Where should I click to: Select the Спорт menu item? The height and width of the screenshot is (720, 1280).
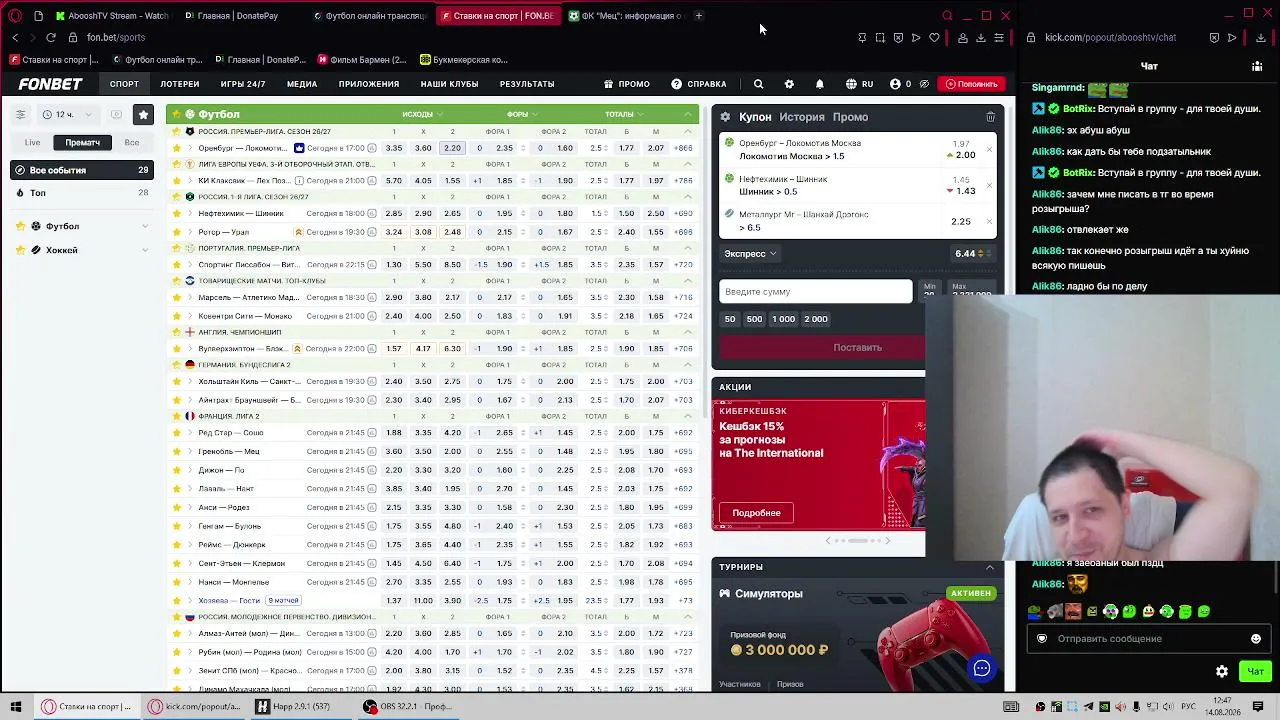pos(124,84)
